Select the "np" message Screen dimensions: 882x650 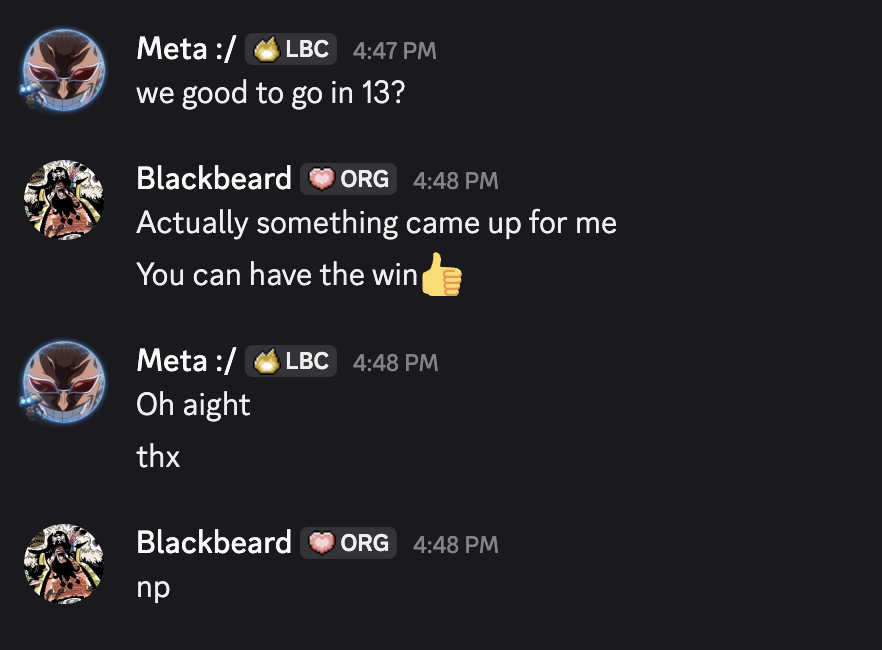coord(153,588)
